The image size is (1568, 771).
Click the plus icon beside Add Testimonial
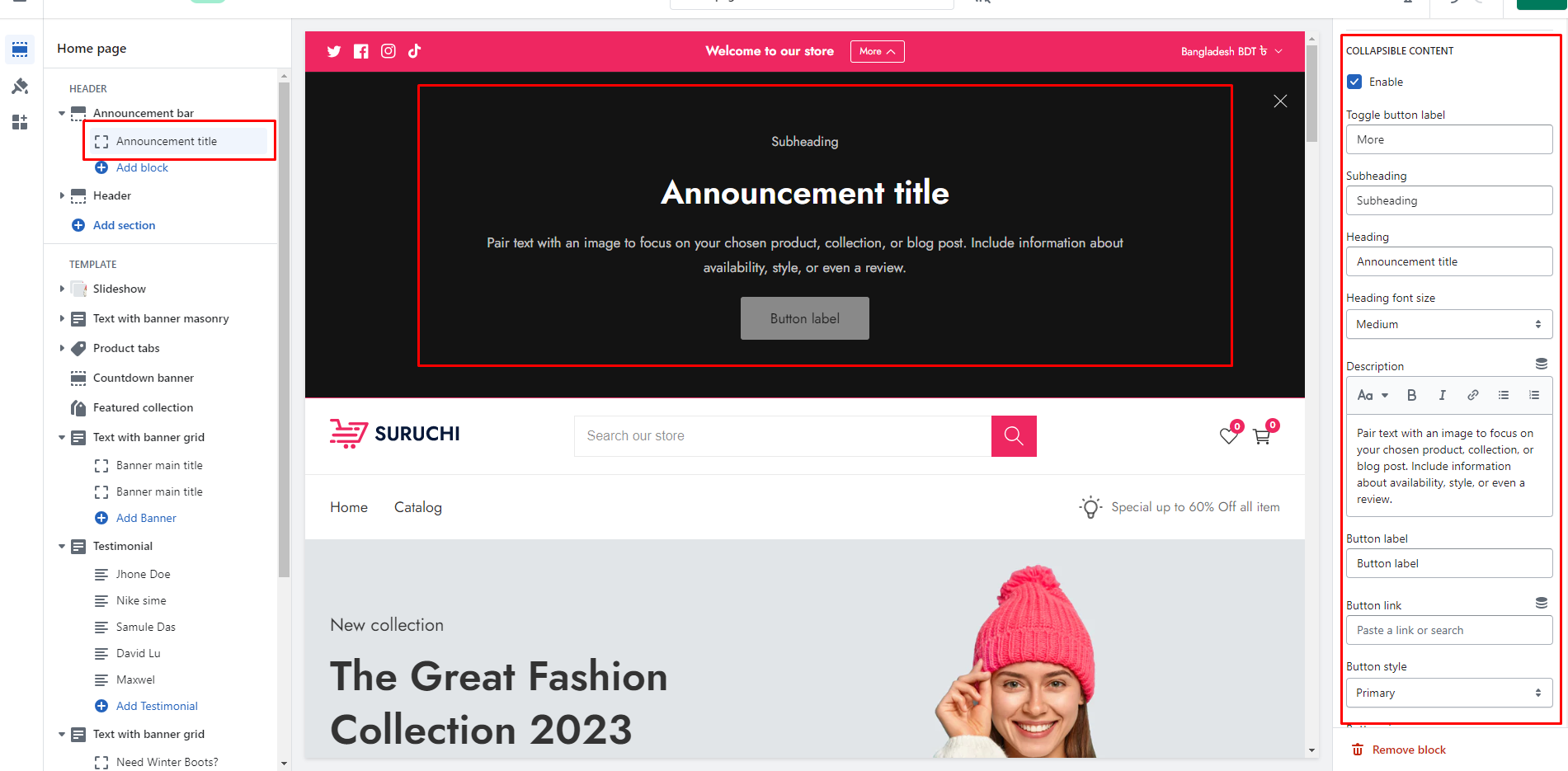tap(101, 706)
